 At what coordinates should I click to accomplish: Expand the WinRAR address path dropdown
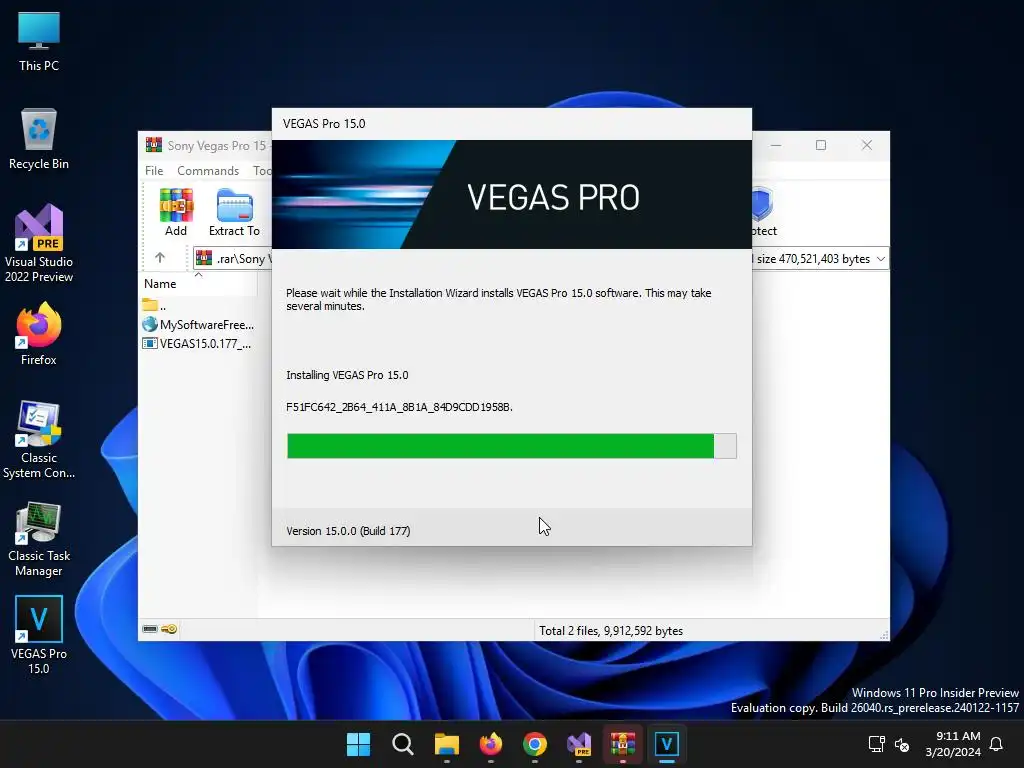click(x=880, y=259)
